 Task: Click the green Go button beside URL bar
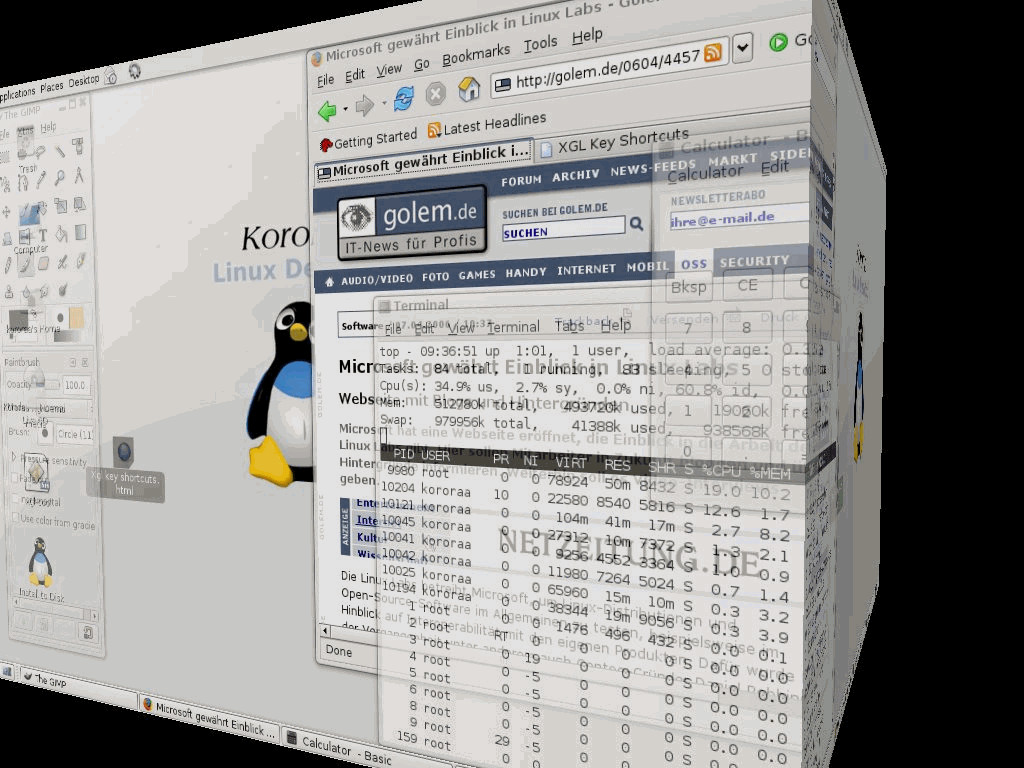pos(778,42)
